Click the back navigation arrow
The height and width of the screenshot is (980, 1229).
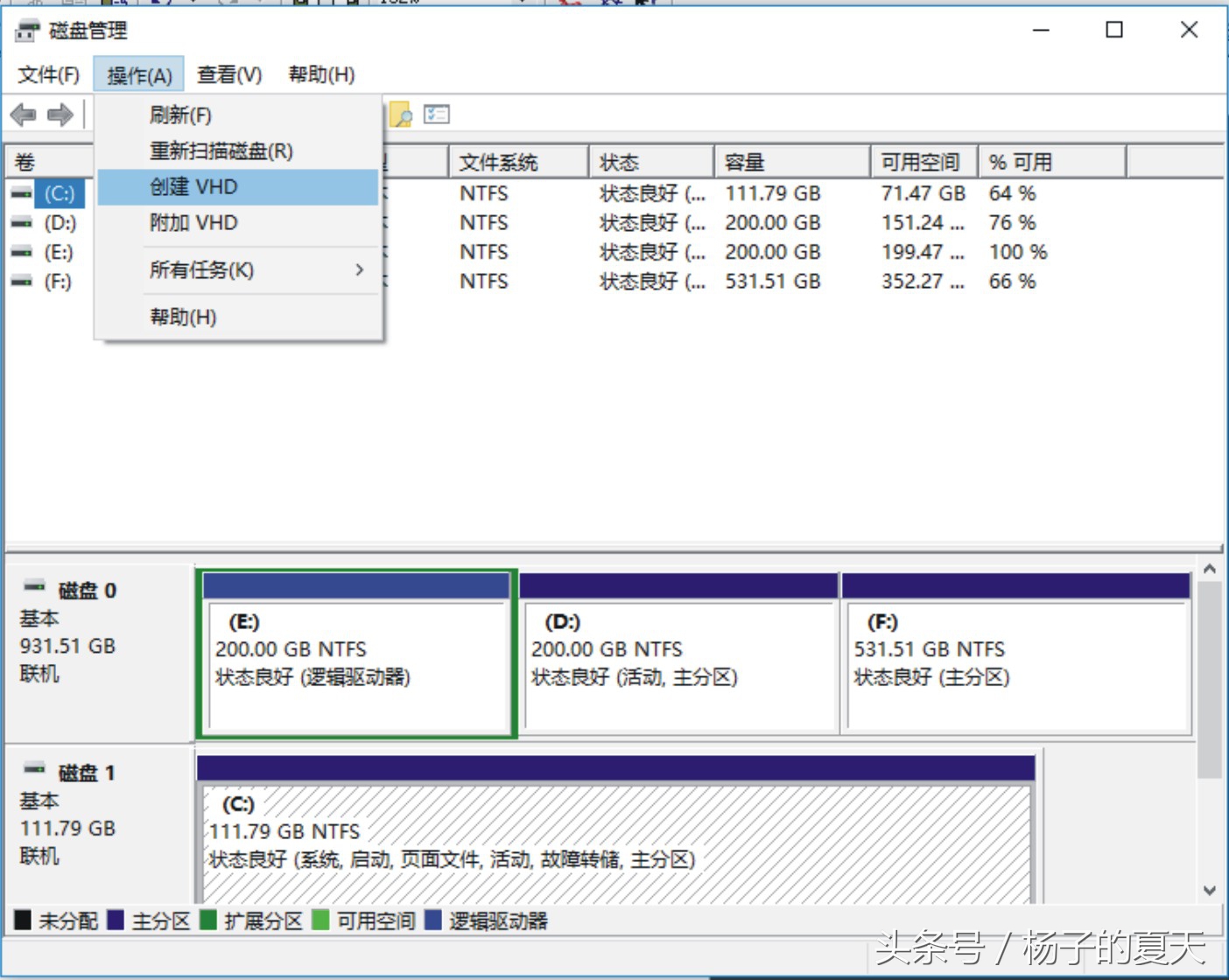click(x=24, y=115)
